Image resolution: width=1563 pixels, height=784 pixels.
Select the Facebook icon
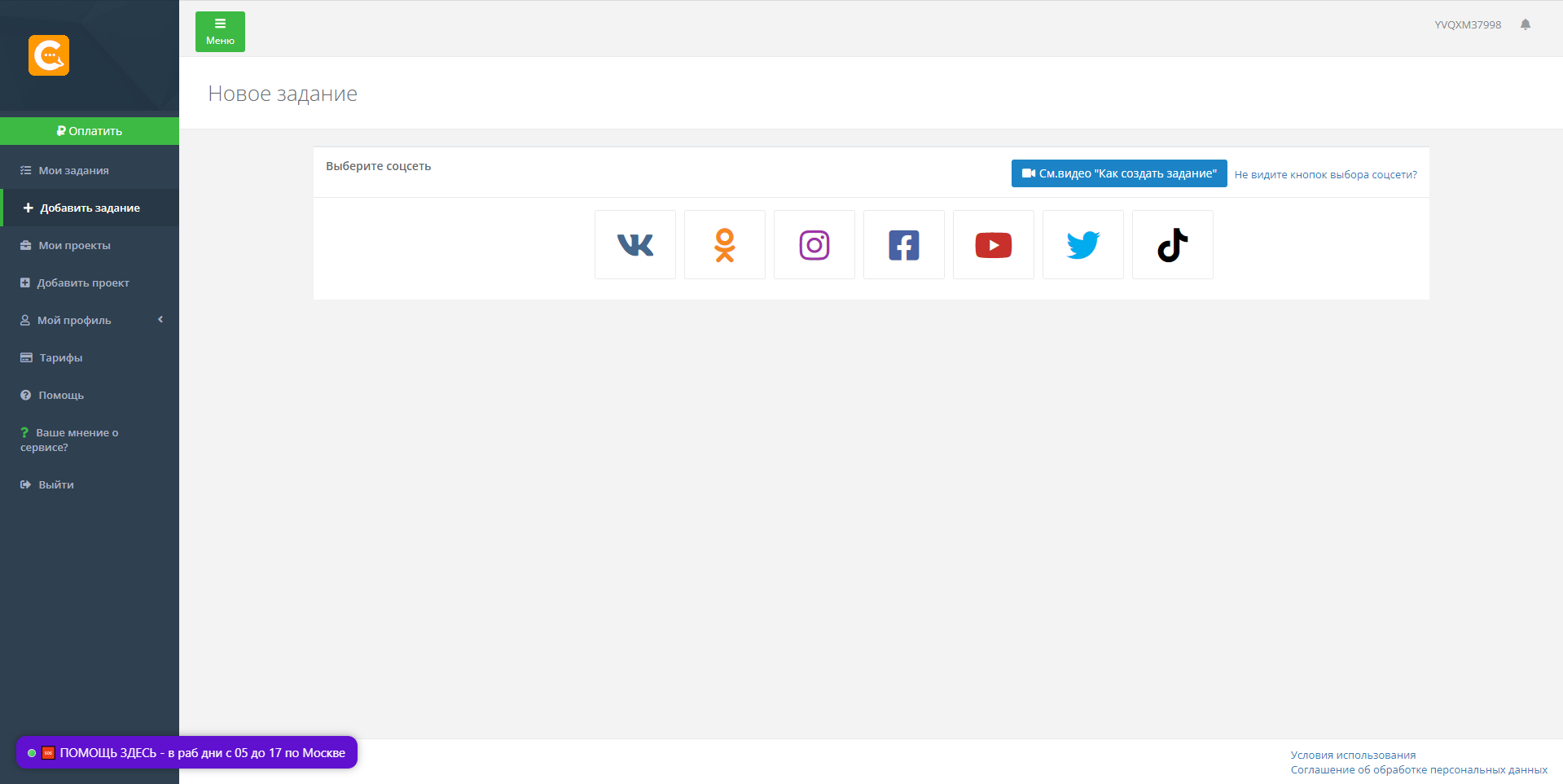point(904,245)
